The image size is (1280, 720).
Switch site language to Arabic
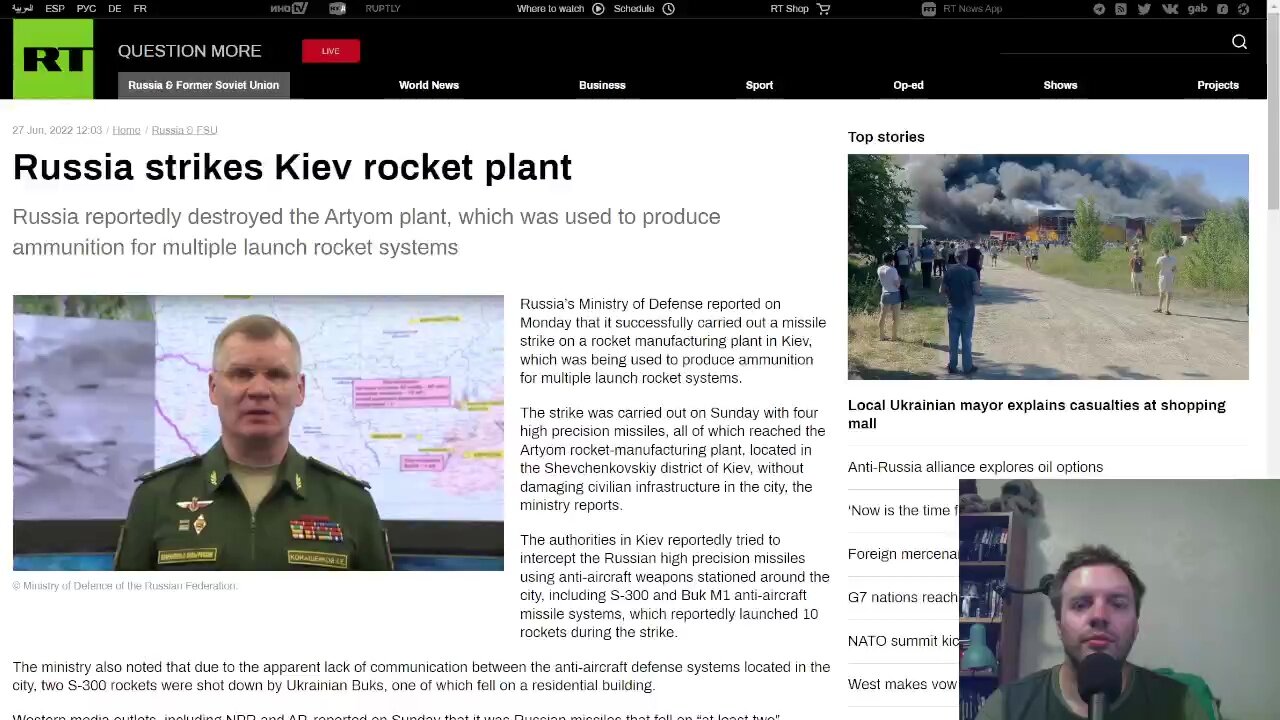[x=22, y=8]
